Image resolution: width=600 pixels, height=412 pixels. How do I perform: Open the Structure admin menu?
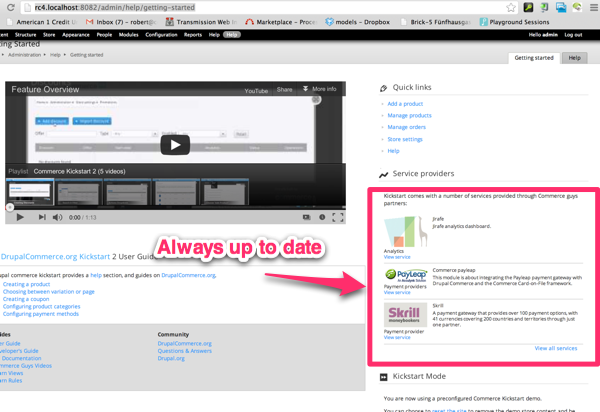(x=25, y=35)
